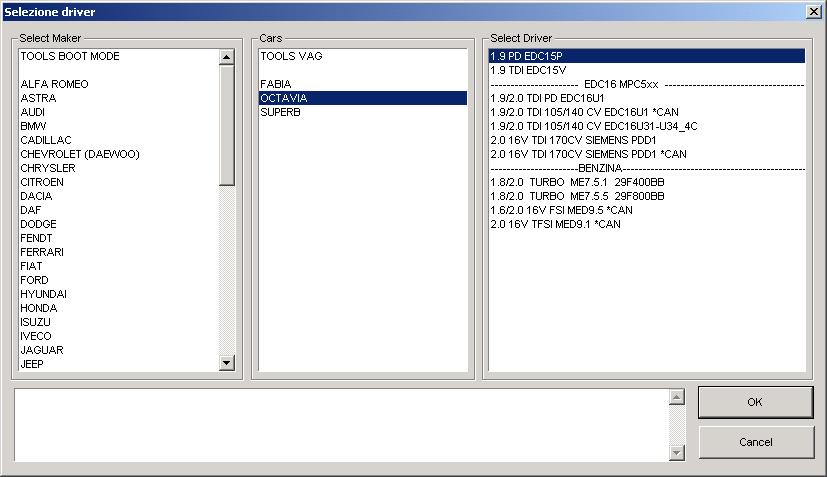Screen dimensions: 827x477
Task: Select FORD maker
Action: coord(119,280)
